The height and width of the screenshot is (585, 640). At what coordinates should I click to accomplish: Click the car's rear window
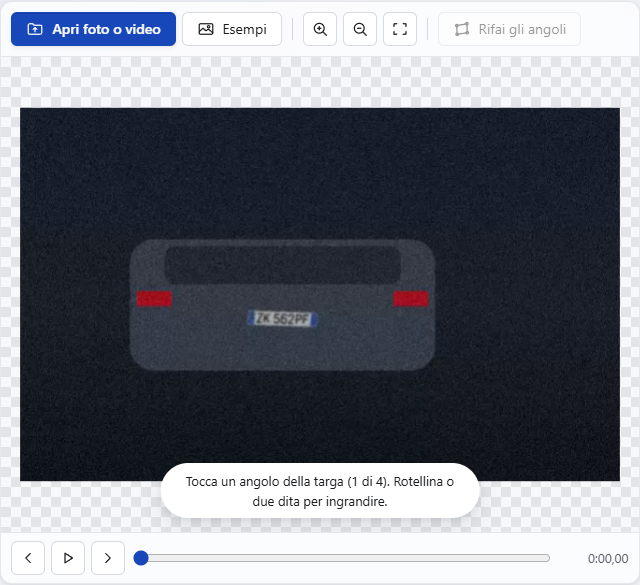click(x=282, y=265)
